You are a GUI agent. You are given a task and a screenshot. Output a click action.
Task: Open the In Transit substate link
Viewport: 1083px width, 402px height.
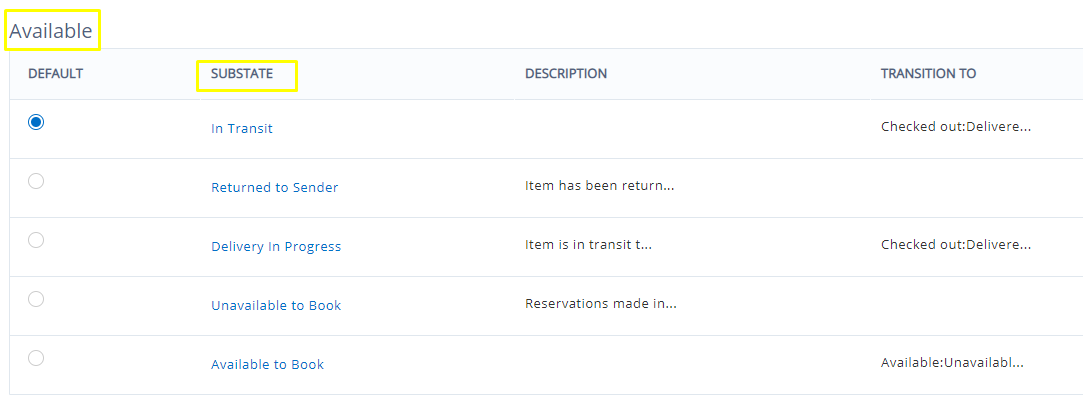[242, 129]
